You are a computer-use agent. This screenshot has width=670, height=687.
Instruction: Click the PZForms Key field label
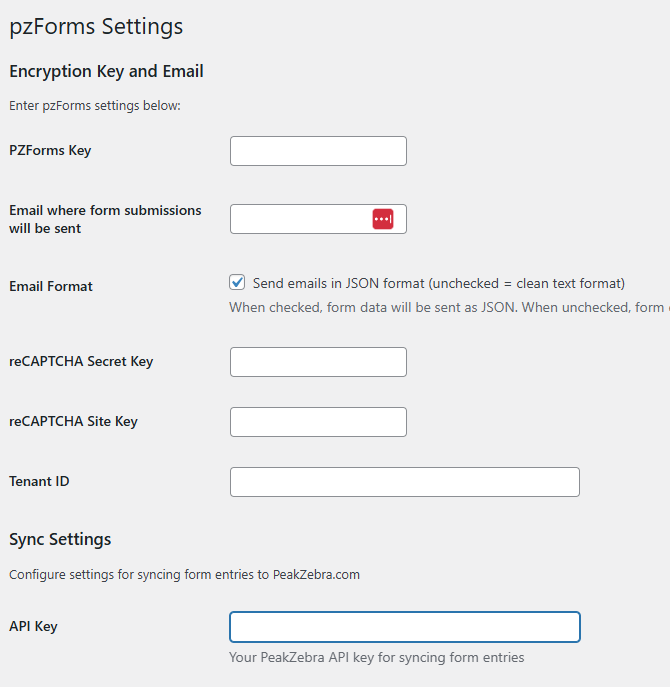50,151
